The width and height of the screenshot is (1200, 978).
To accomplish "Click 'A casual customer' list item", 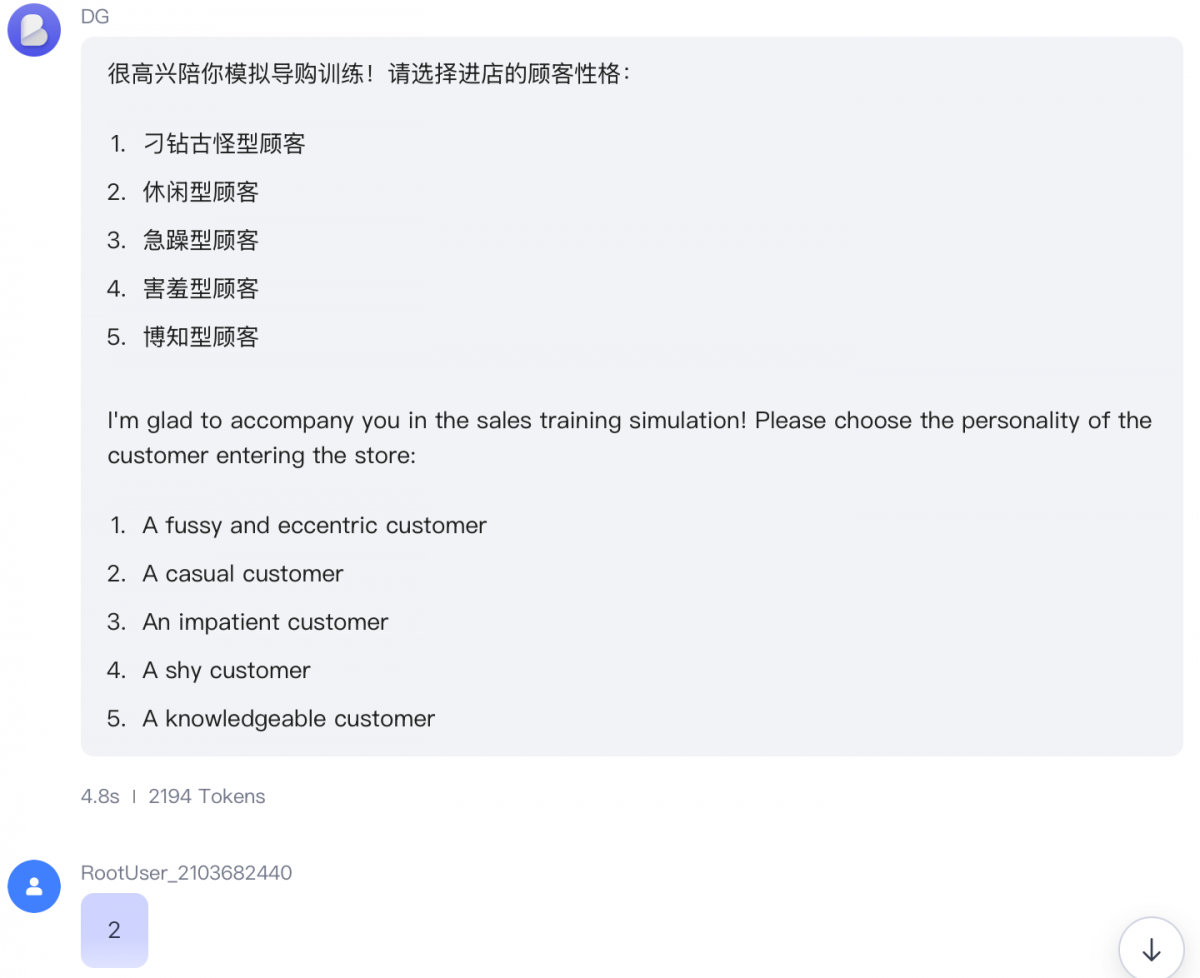I will pos(243,574).
